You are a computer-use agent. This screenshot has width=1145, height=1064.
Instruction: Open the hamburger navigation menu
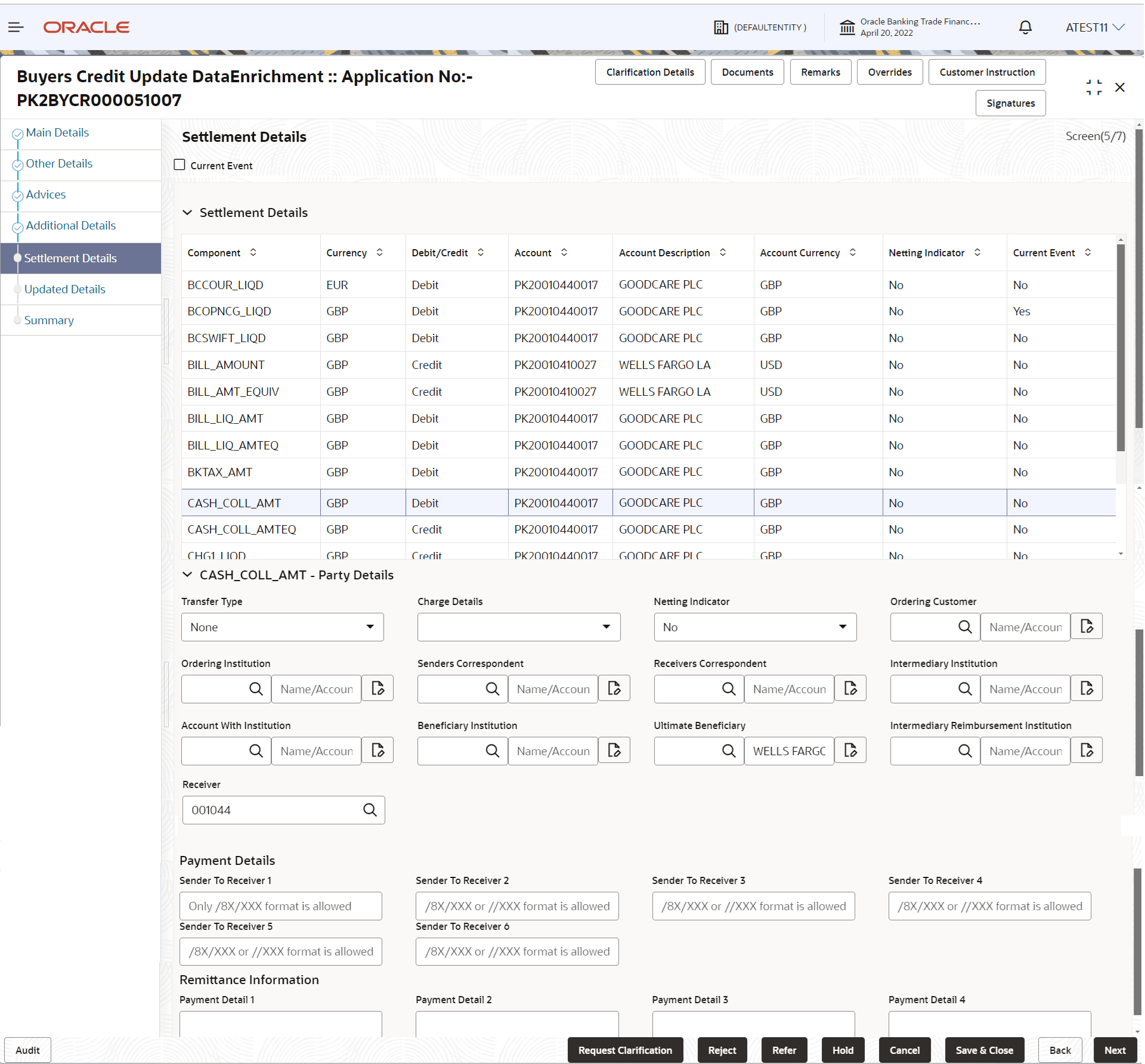click(16, 27)
